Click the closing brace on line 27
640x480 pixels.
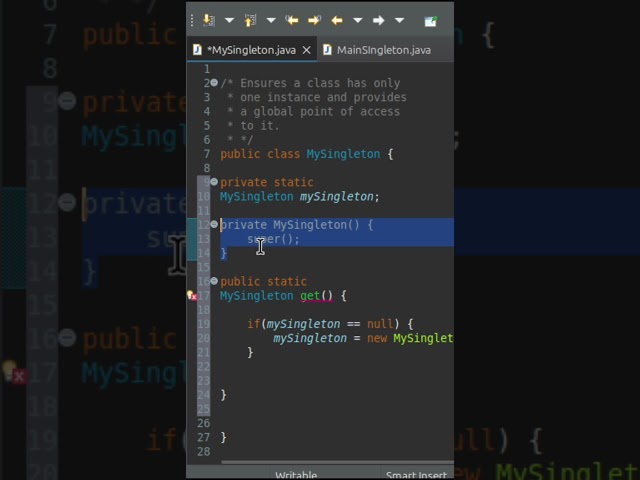point(223,437)
